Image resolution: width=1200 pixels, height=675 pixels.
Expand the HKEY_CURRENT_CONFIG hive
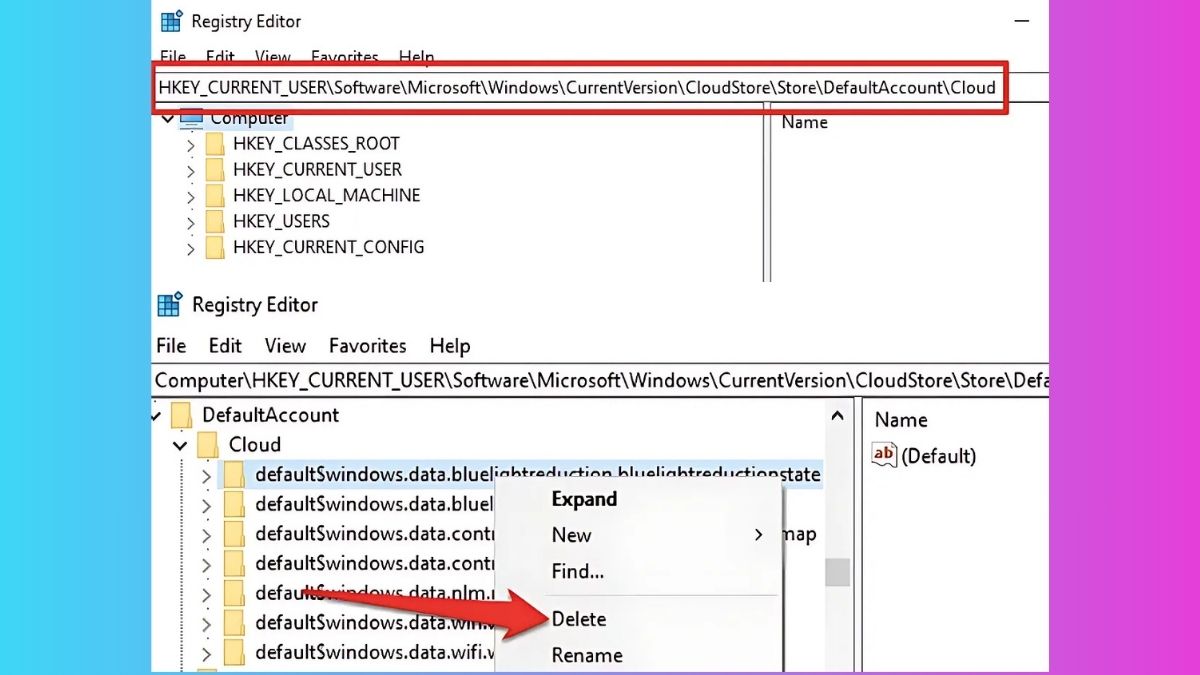[x=190, y=248]
